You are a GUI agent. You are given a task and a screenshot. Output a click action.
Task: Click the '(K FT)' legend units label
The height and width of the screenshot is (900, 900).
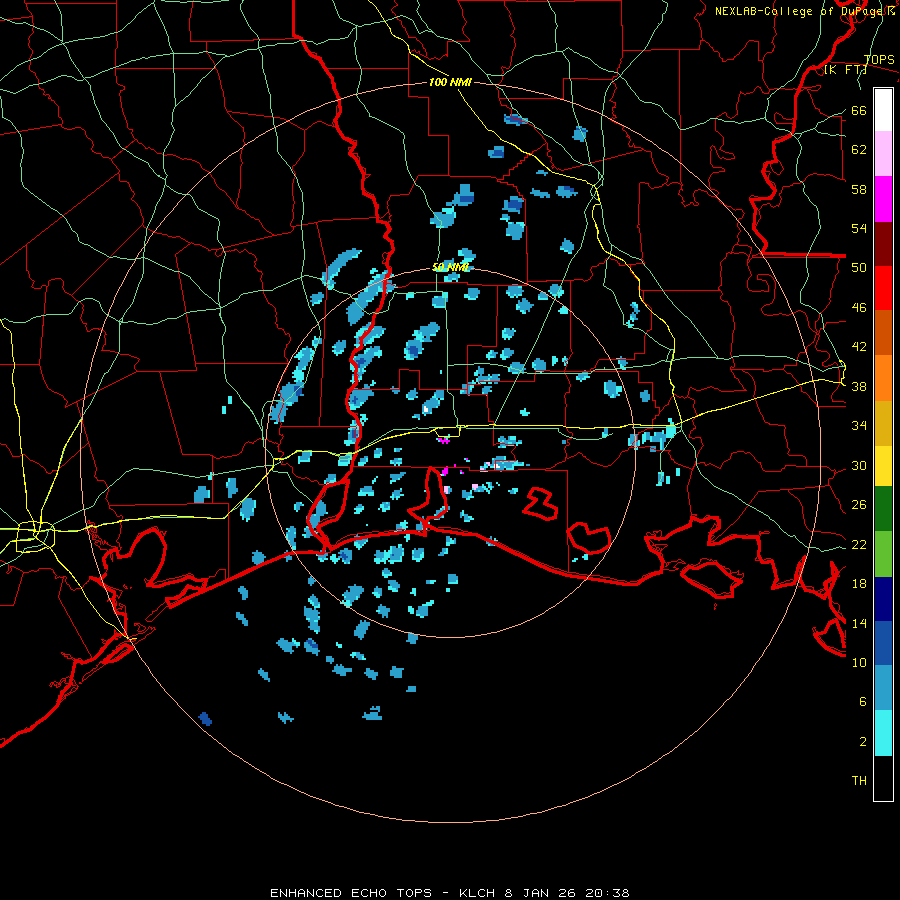click(845, 70)
